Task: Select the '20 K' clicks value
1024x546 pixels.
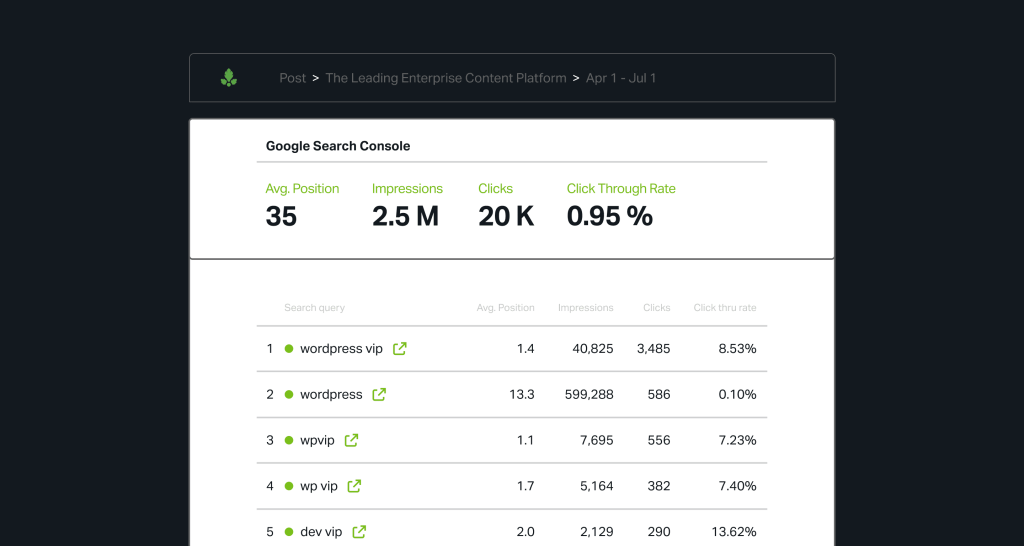Action: pos(506,216)
